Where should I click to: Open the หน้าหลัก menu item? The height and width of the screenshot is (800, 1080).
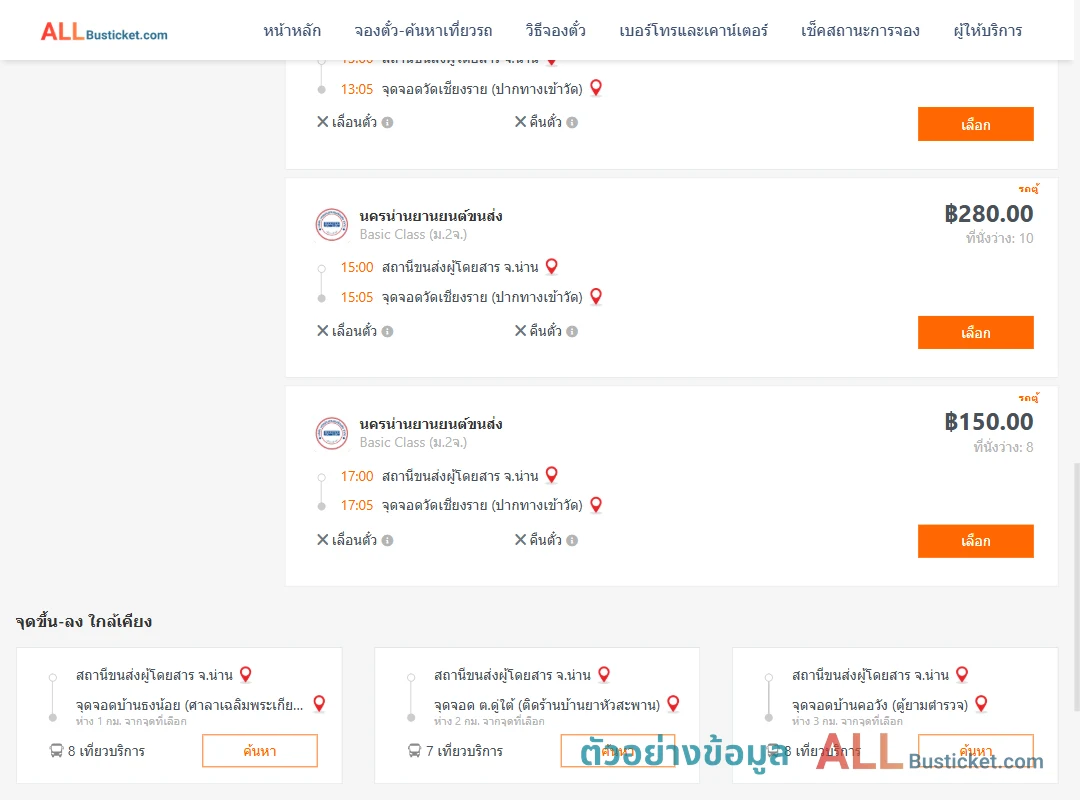(292, 30)
